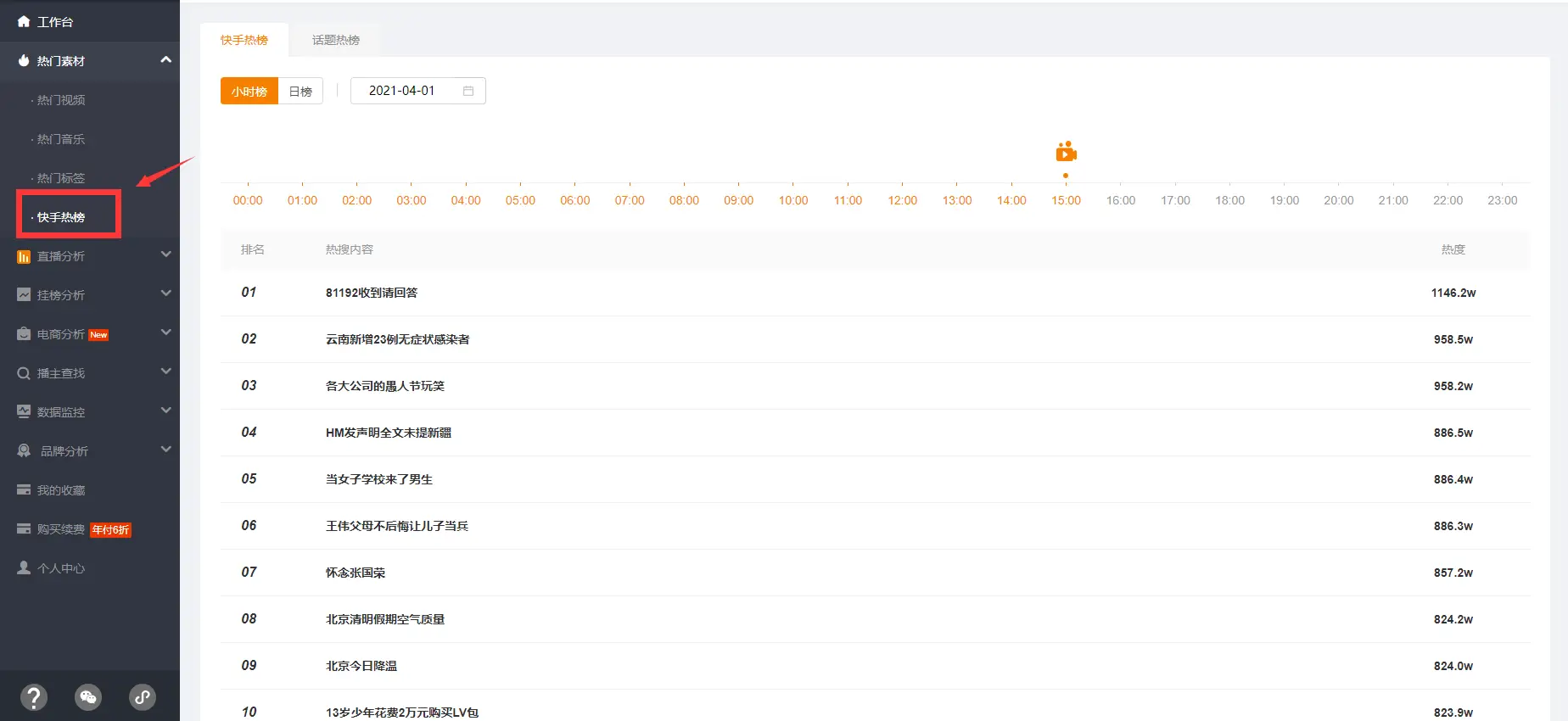Expand the 播主查找 menu section

click(165, 372)
